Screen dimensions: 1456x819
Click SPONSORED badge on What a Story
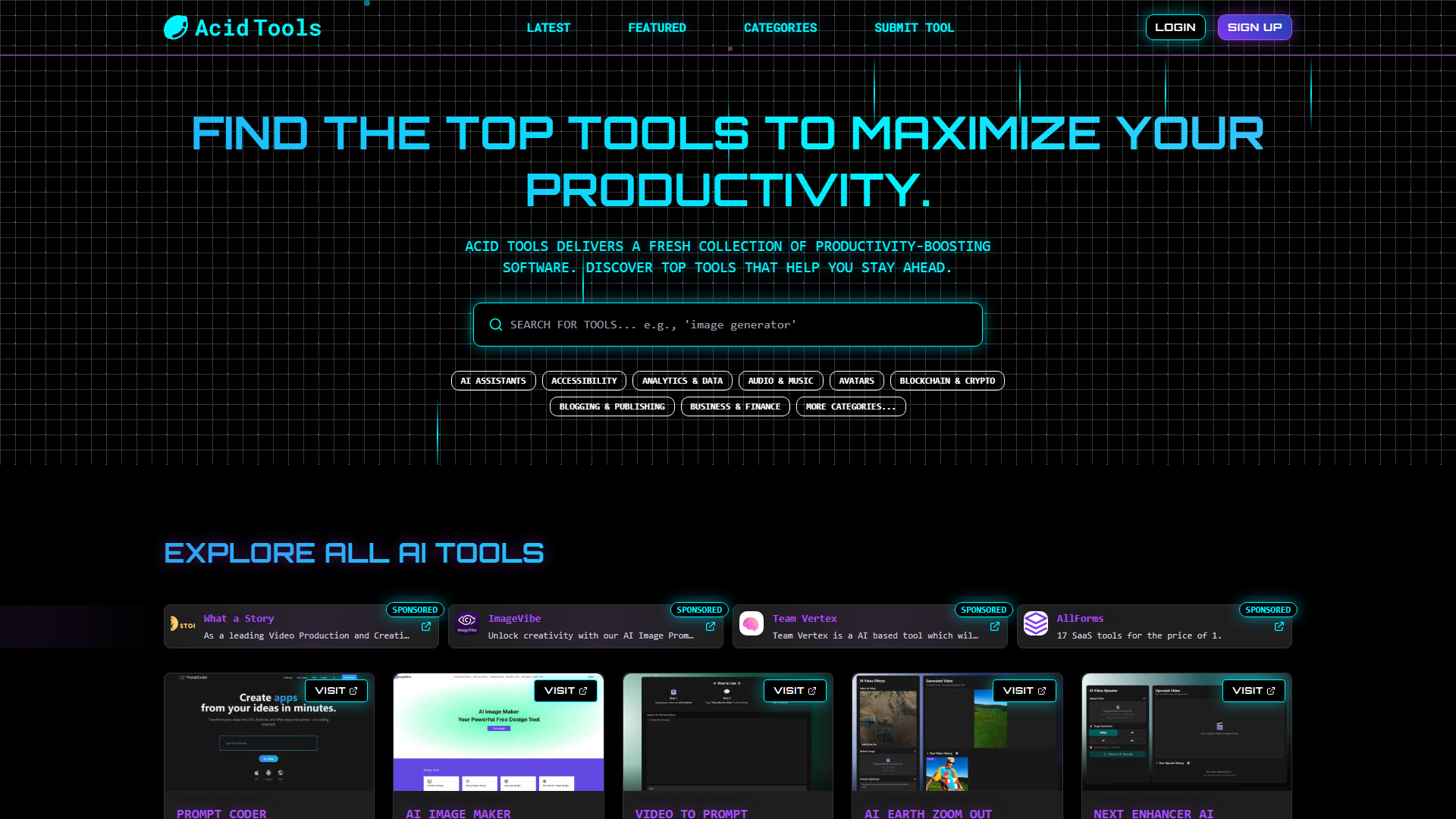415,610
